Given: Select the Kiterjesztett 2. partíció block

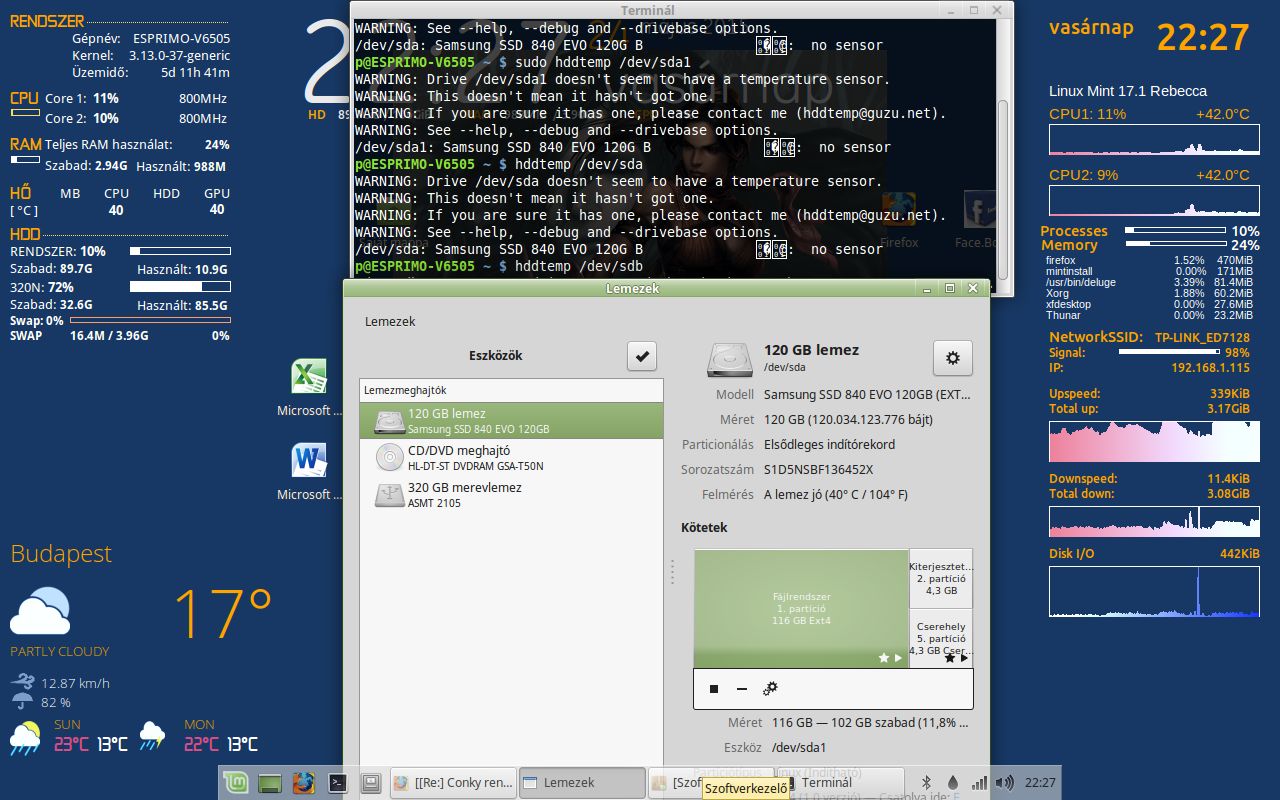Looking at the screenshot, I should (941, 578).
